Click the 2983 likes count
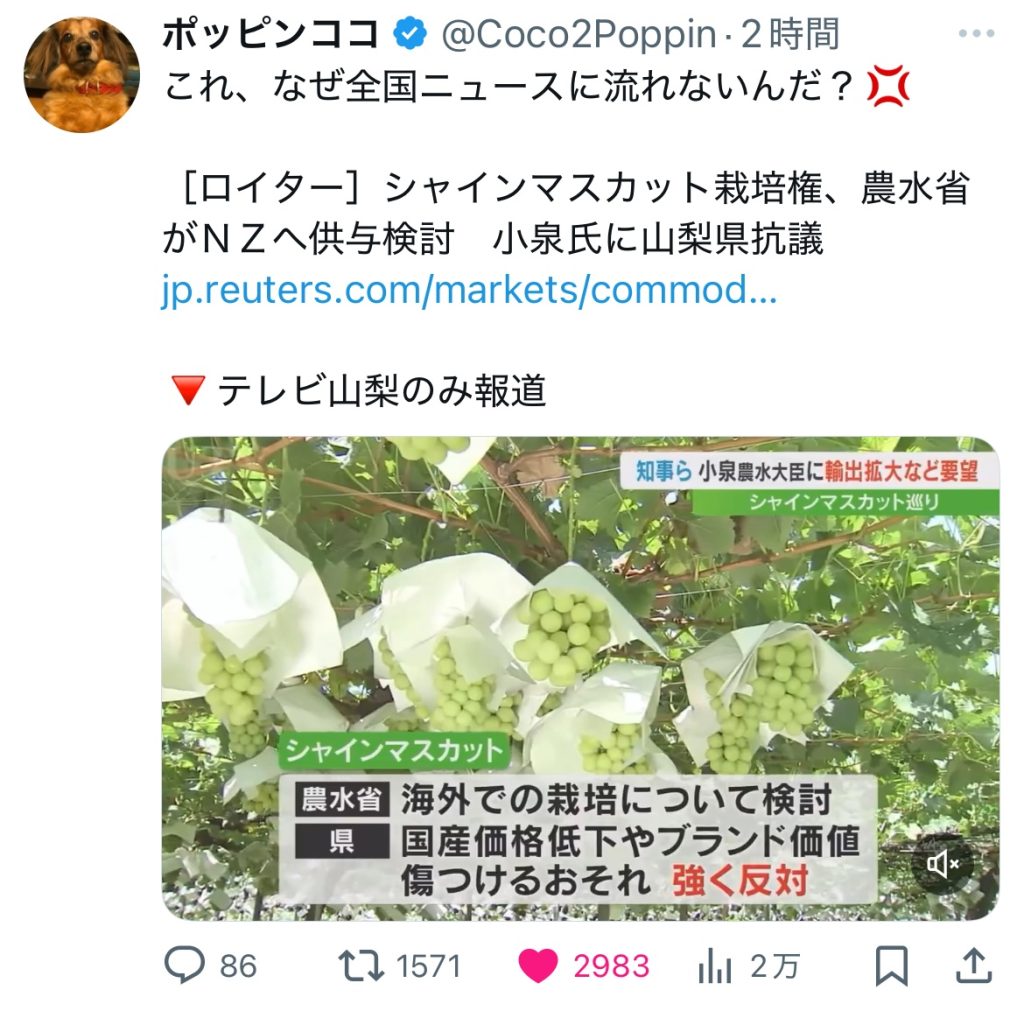Screen dimensions: 1024x1011 pyautogui.click(x=611, y=967)
